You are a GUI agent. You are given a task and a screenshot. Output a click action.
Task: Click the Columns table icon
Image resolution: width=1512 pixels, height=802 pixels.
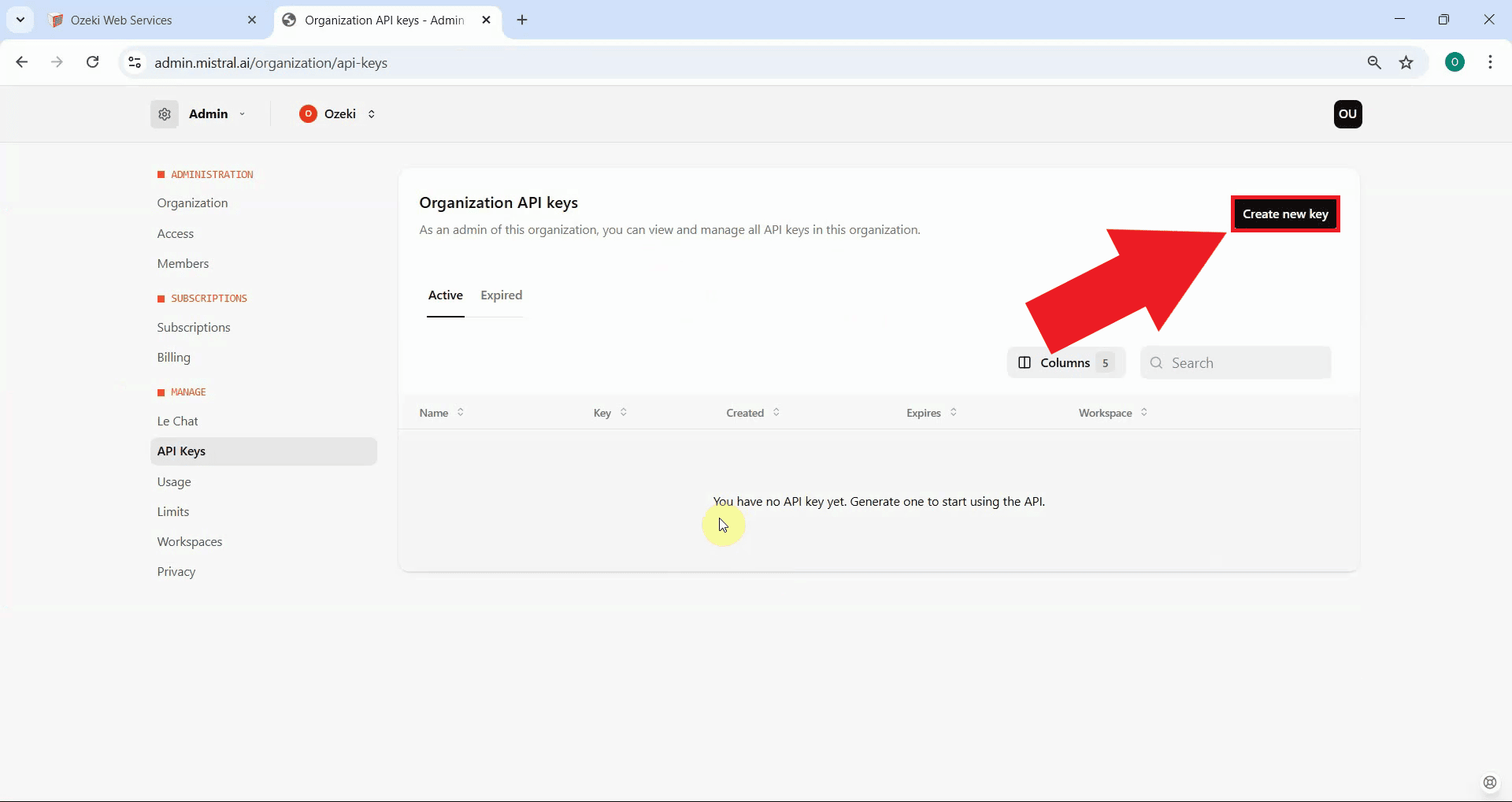click(x=1025, y=362)
